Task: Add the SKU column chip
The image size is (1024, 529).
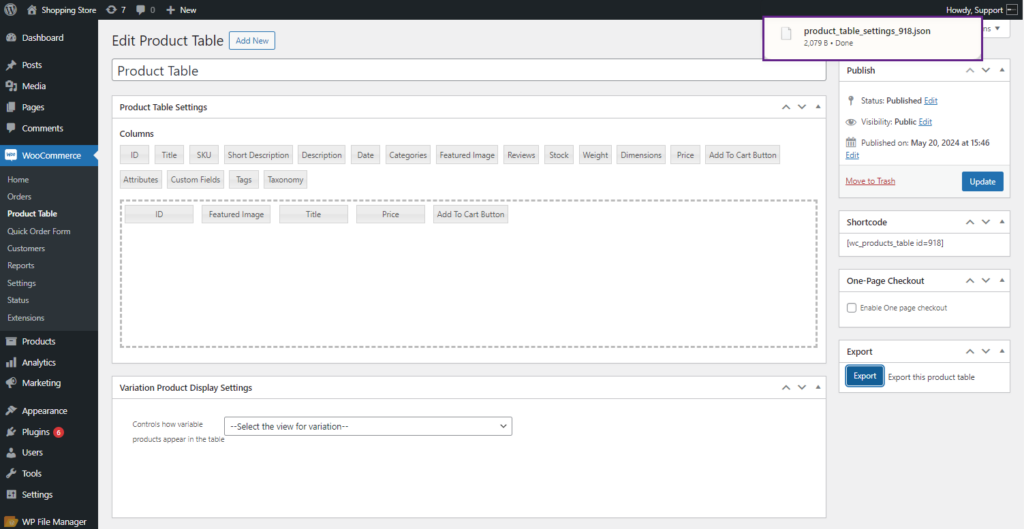Action: (x=204, y=155)
